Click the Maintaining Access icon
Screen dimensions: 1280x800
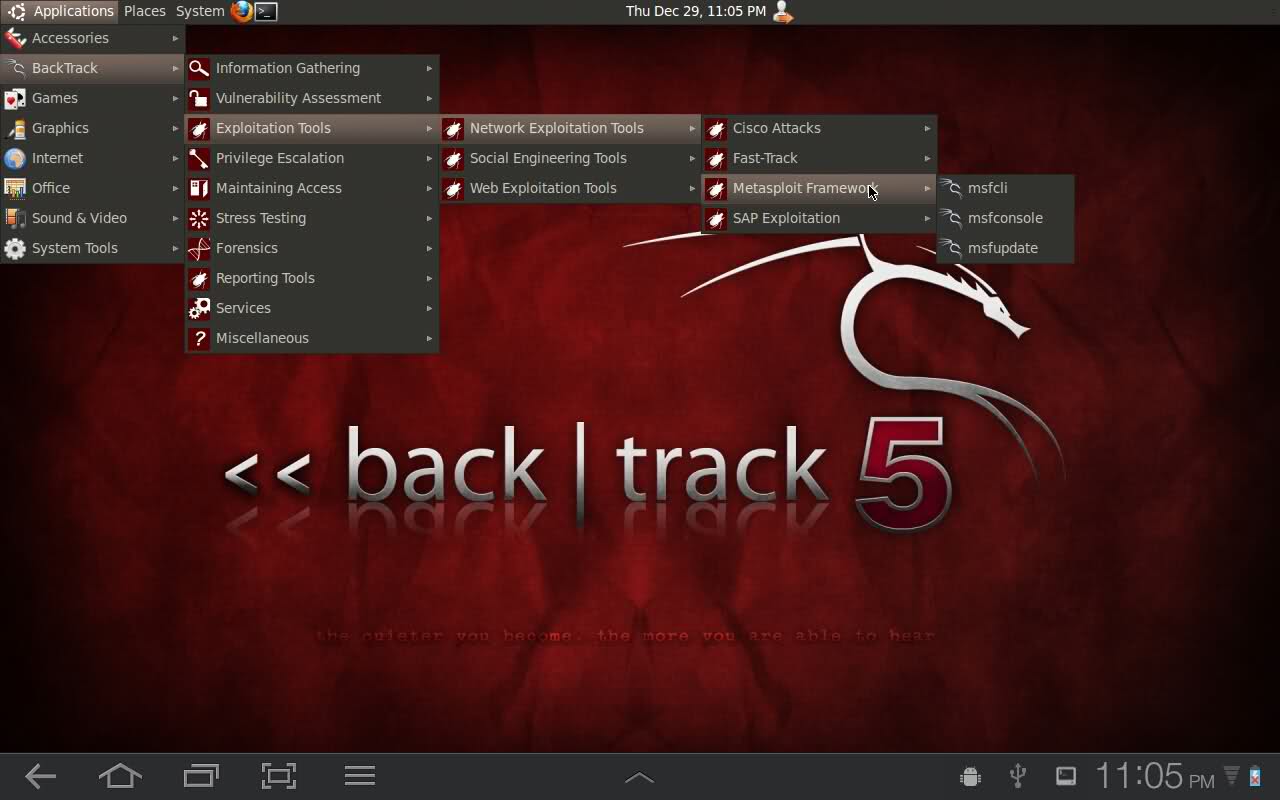click(x=199, y=188)
